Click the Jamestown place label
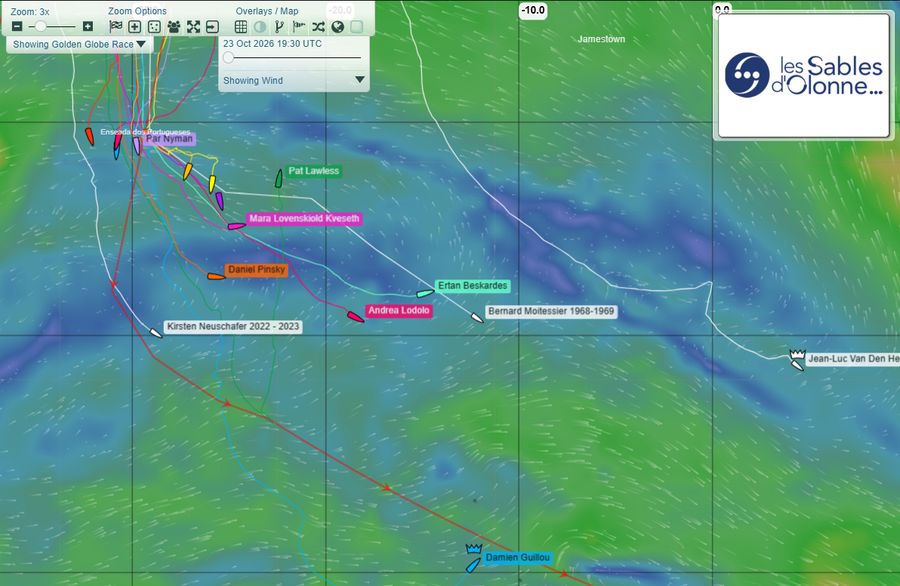The image size is (900, 586). pos(601,39)
